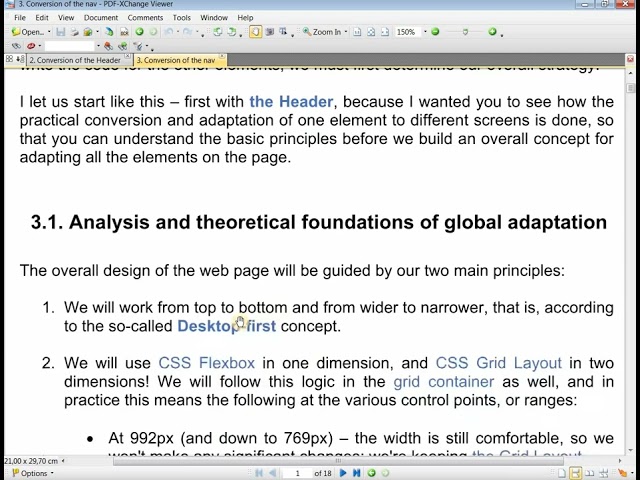The width and height of the screenshot is (640, 480).
Task: Toggle the Select Text tool
Action: [x=283, y=32]
